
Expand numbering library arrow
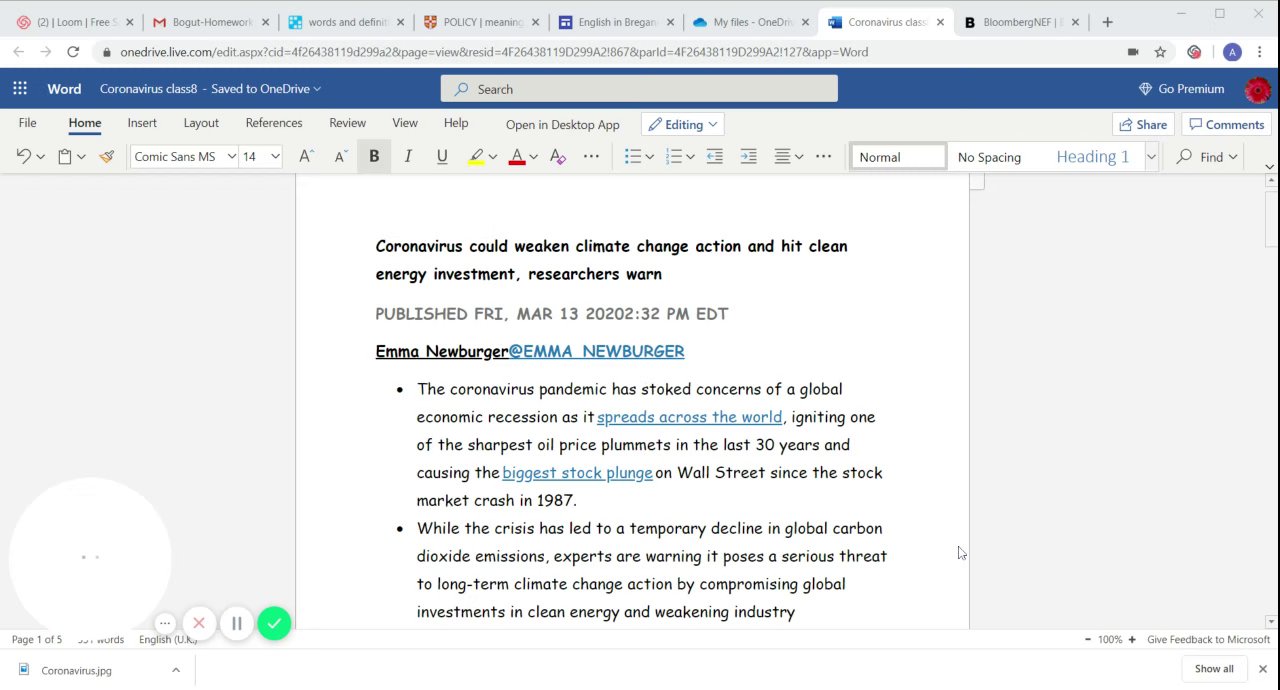click(690, 157)
